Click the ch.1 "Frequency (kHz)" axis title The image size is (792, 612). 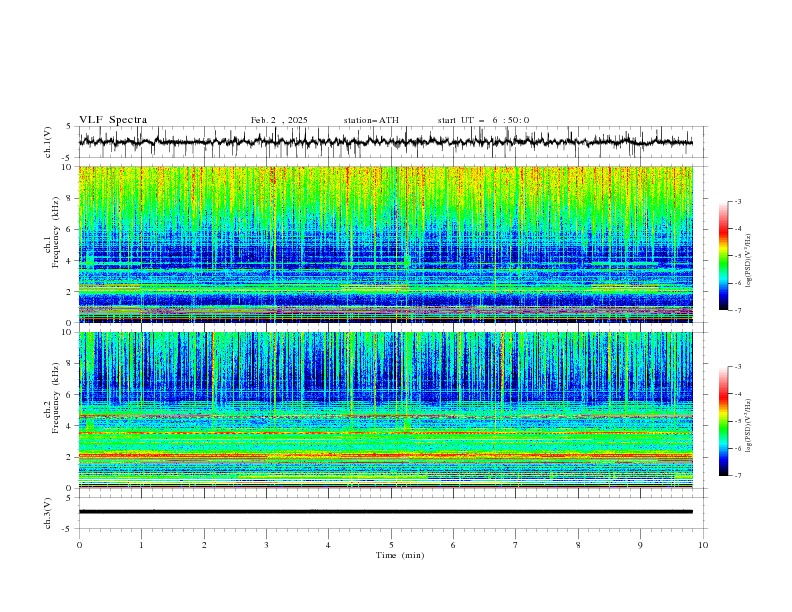coord(56,232)
